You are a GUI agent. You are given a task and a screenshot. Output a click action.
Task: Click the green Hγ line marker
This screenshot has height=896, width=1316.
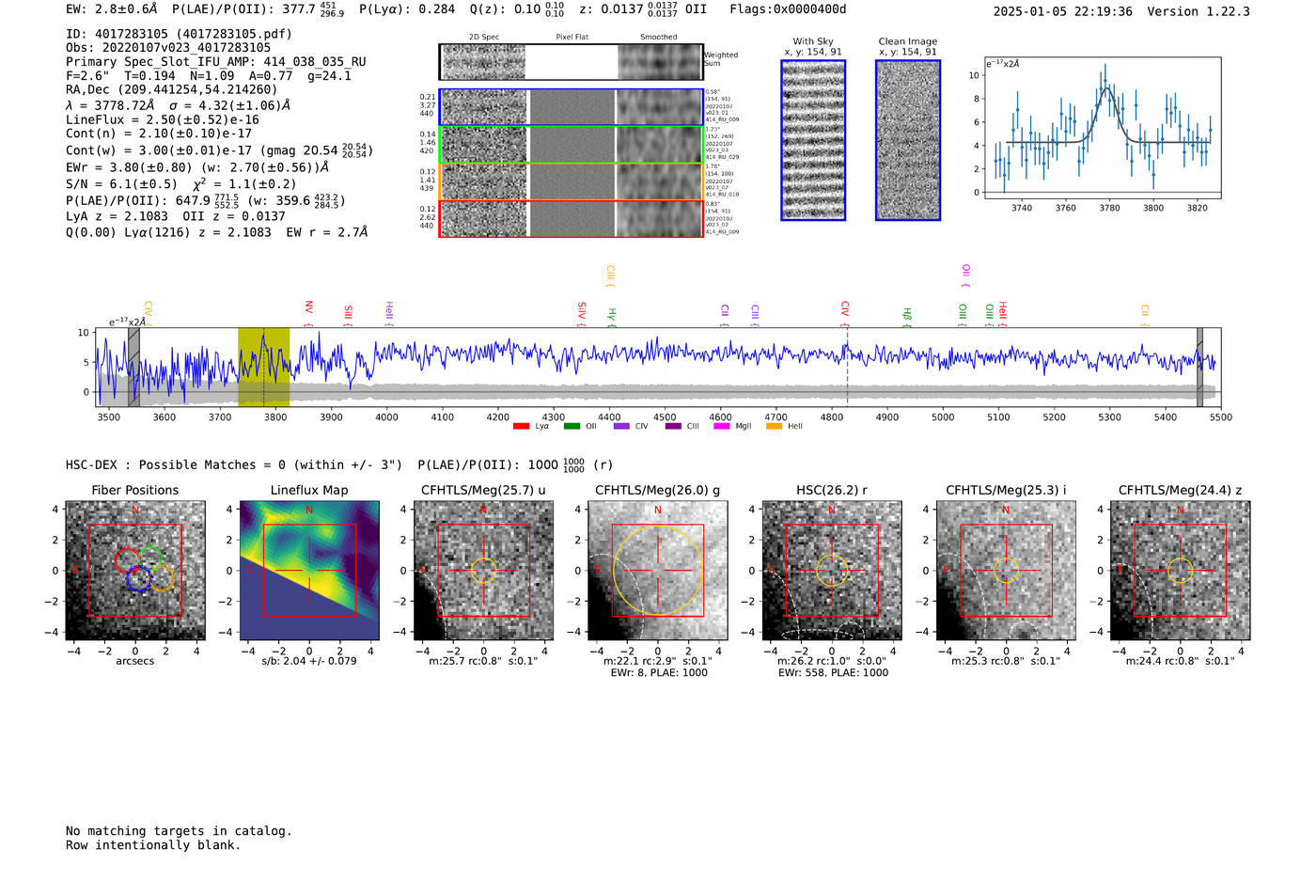(612, 317)
